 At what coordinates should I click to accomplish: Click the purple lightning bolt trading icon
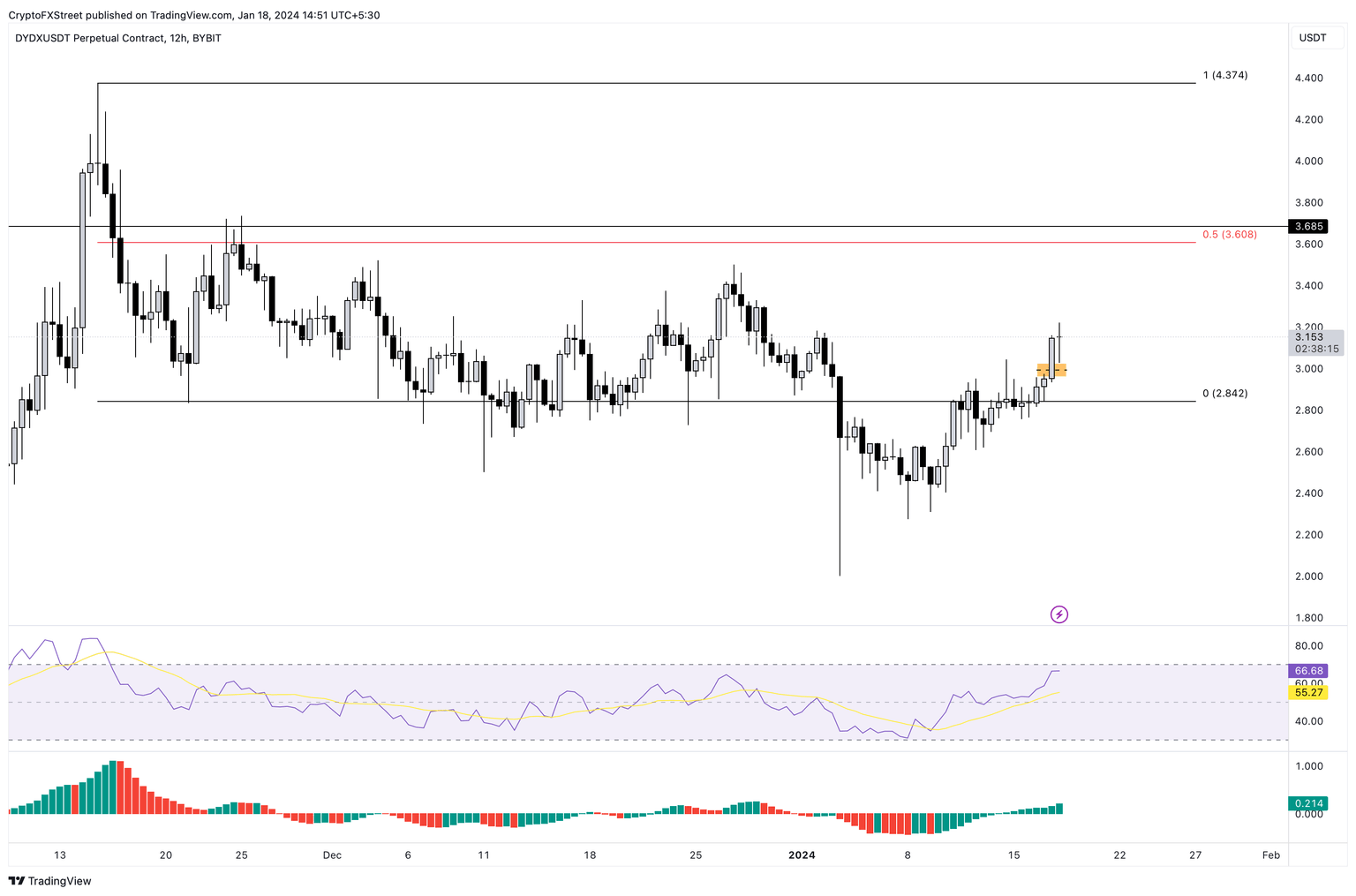(x=1059, y=614)
